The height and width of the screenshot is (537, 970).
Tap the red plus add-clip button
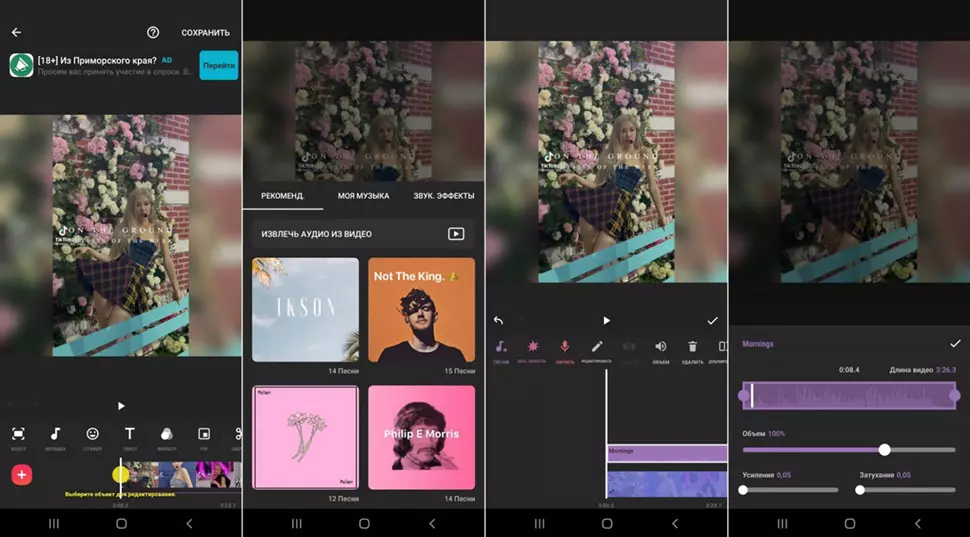pos(21,475)
